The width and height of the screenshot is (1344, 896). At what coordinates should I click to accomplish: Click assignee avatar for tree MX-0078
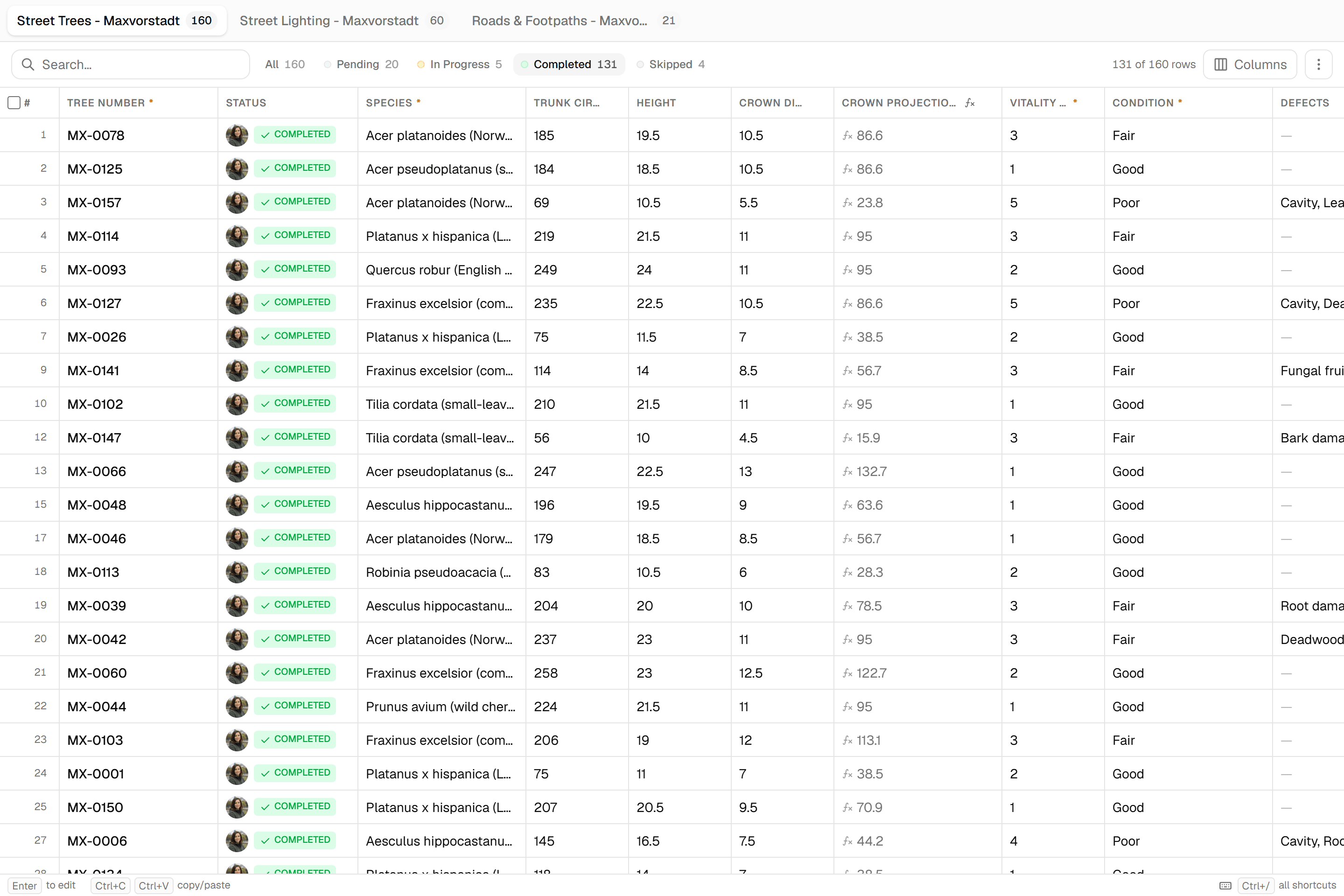coord(237,135)
